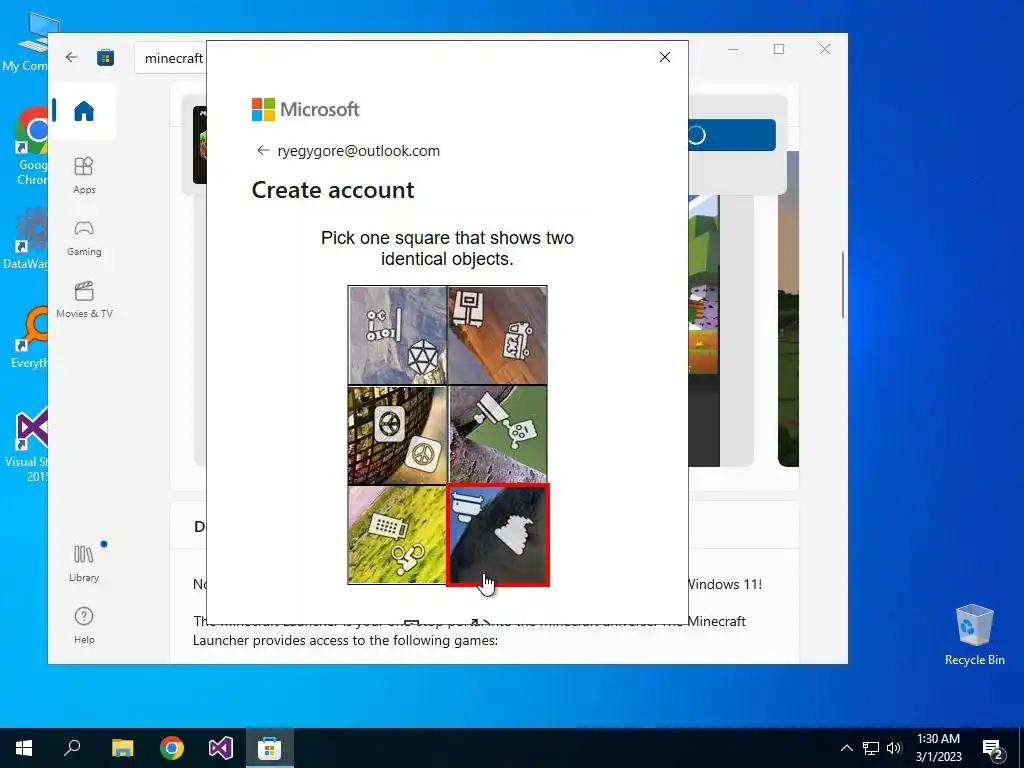This screenshot has height=768, width=1024.
Task: Go back from ryegygore@outlook.com step
Action: click(263, 150)
